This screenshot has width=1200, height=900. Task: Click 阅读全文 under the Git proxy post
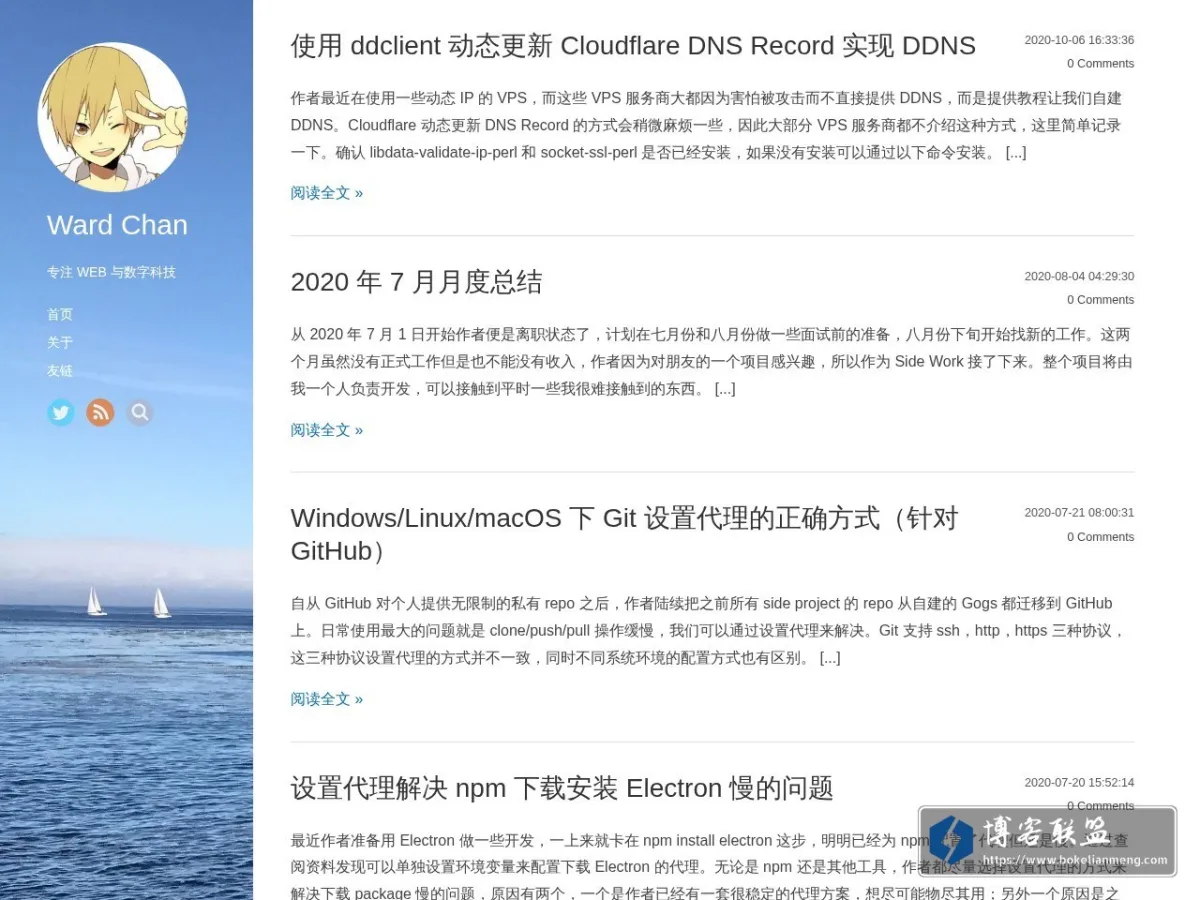(x=327, y=699)
